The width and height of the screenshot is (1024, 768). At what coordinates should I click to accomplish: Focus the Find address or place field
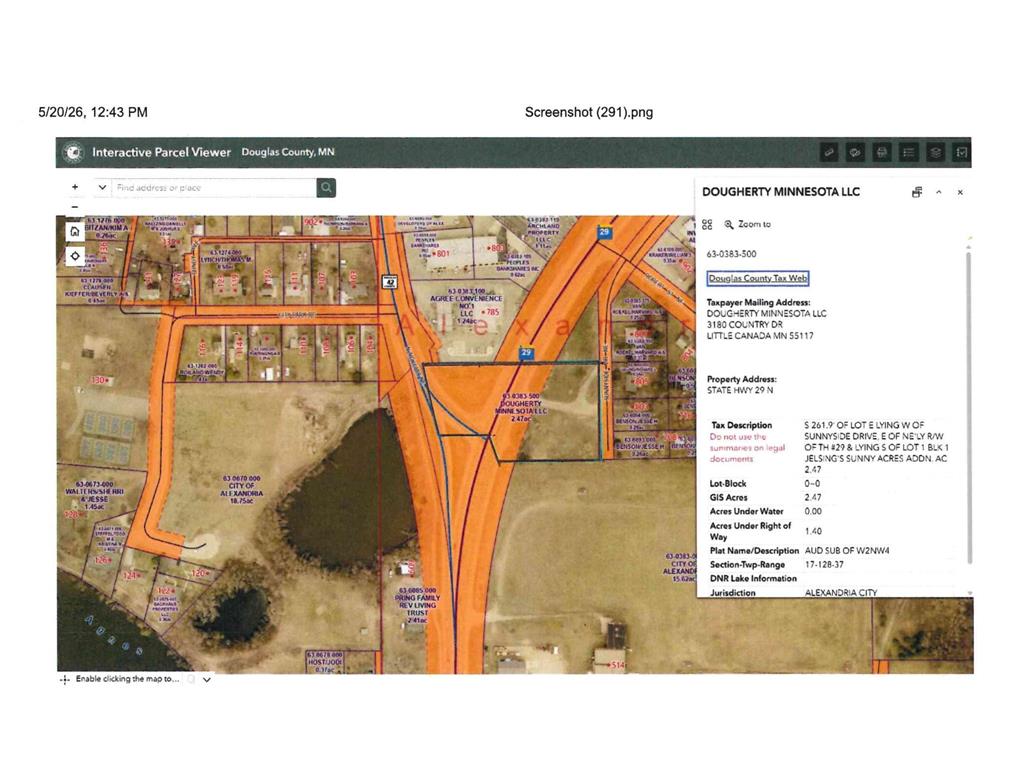point(214,187)
